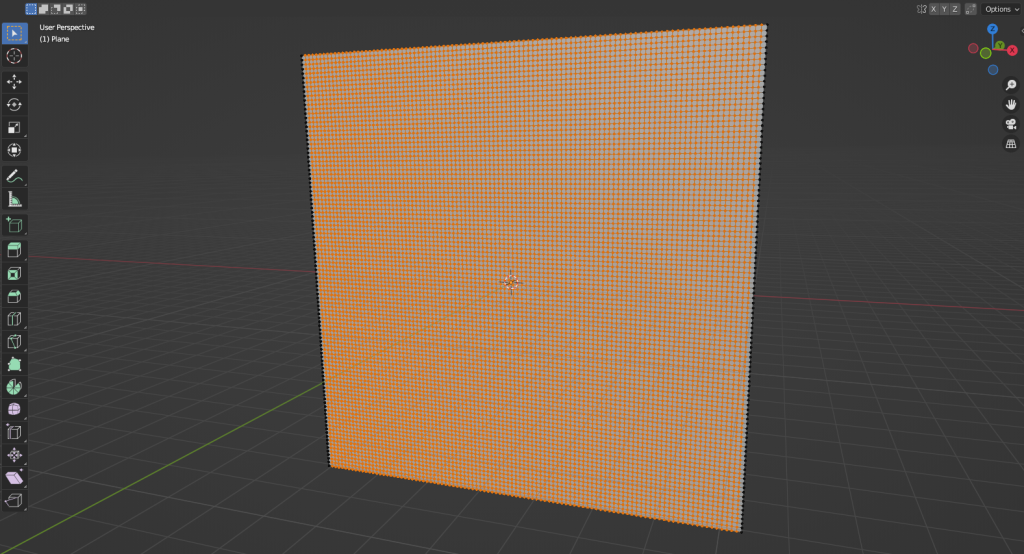Activate the Annotate pencil tool
This screenshot has height=554, width=1024.
14,176
